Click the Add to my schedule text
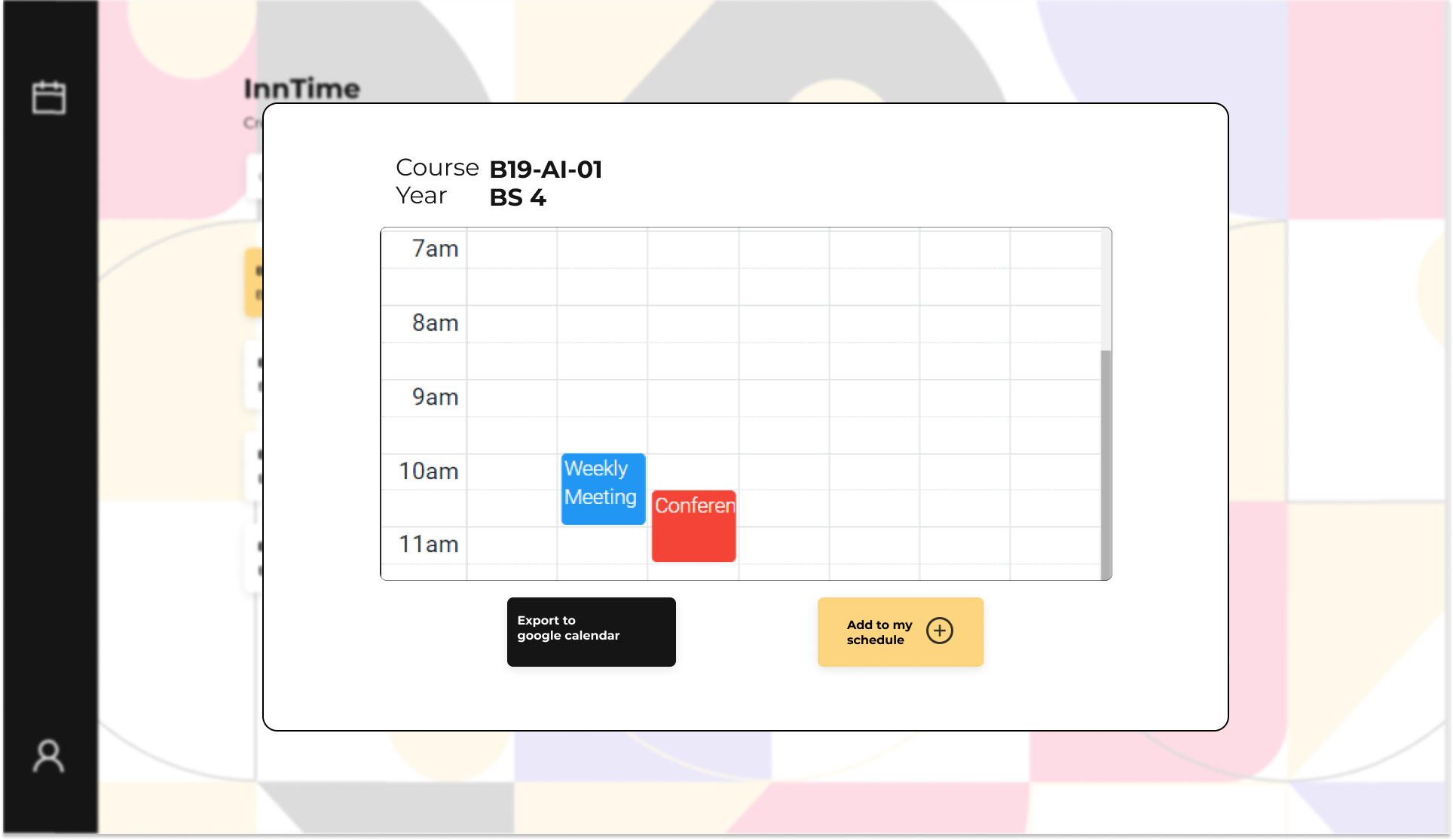 (x=879, y=632)
